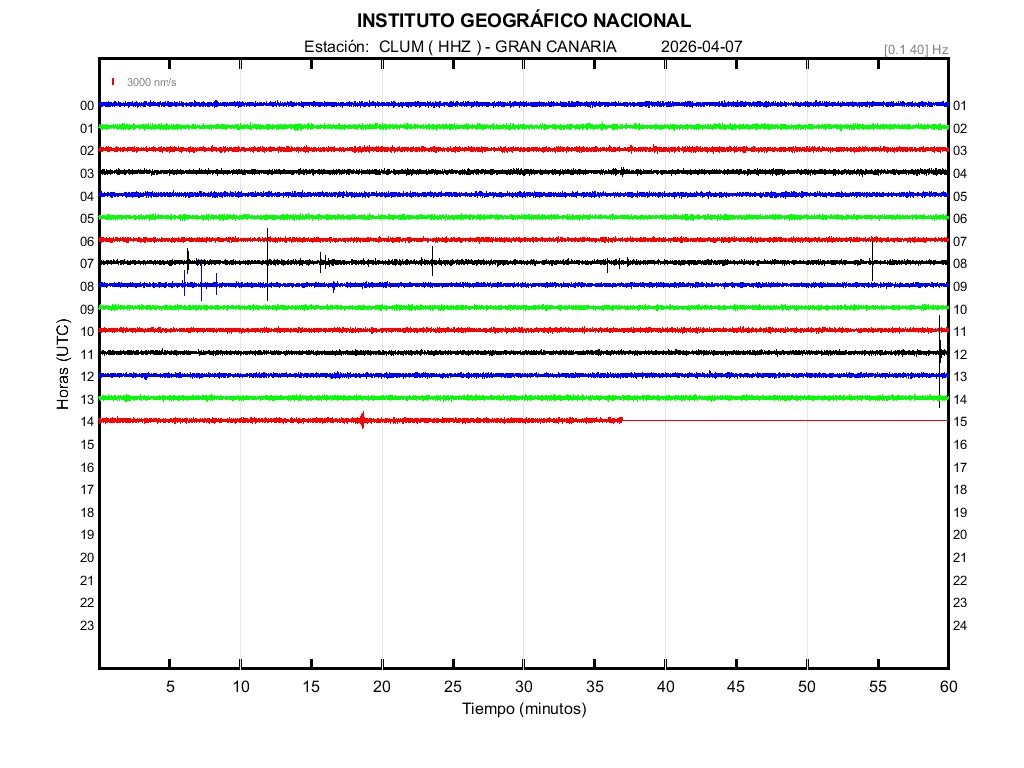
Task: Click the 30 minute tick label
Action: 523,687
